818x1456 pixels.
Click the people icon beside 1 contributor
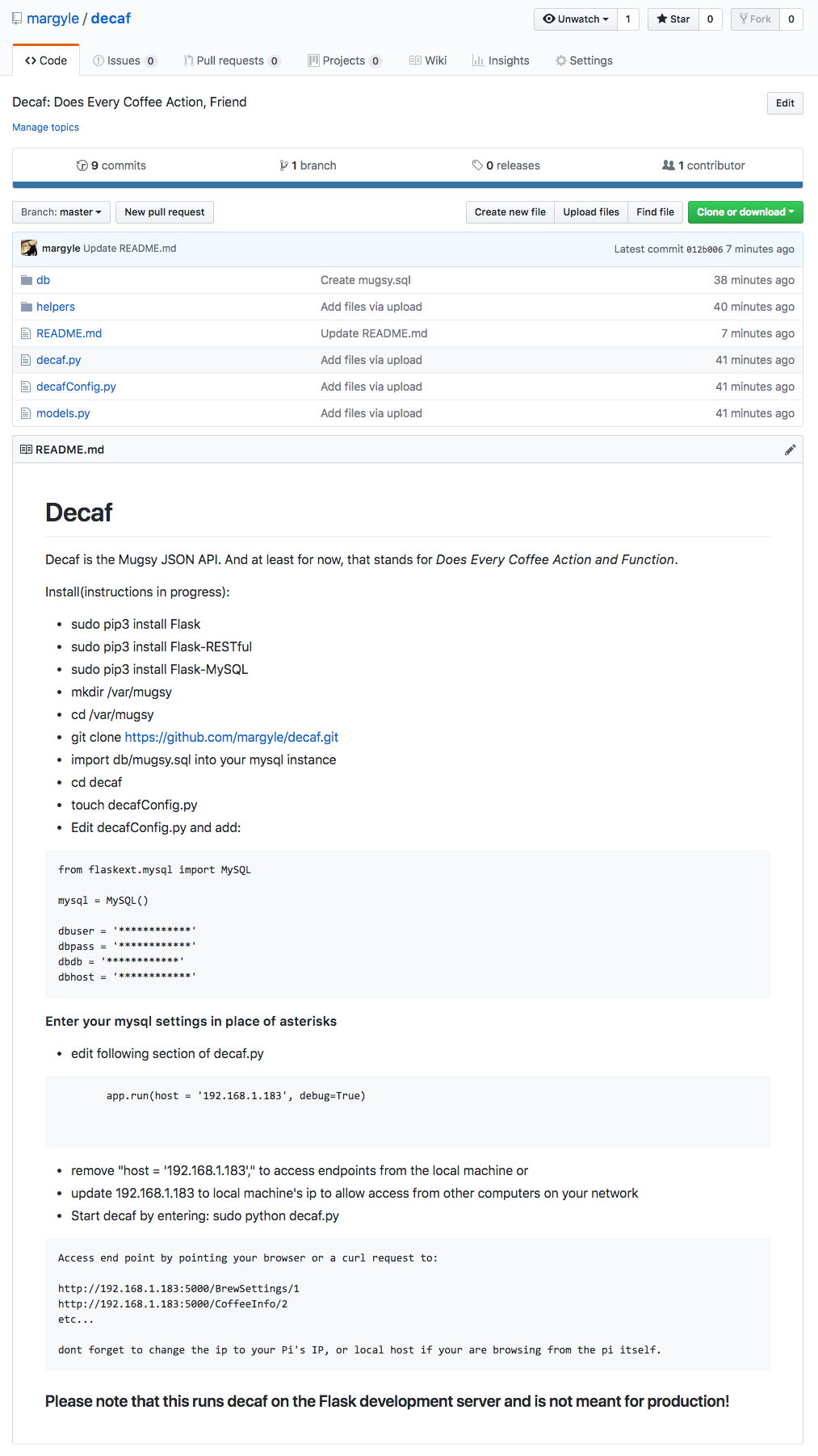click(669, 165)
